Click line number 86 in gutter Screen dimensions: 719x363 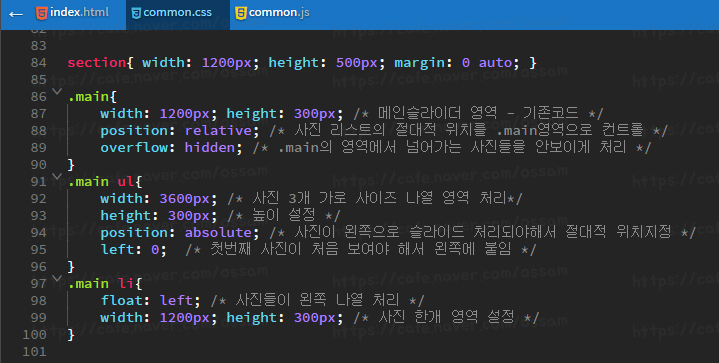tap(39, 97)
